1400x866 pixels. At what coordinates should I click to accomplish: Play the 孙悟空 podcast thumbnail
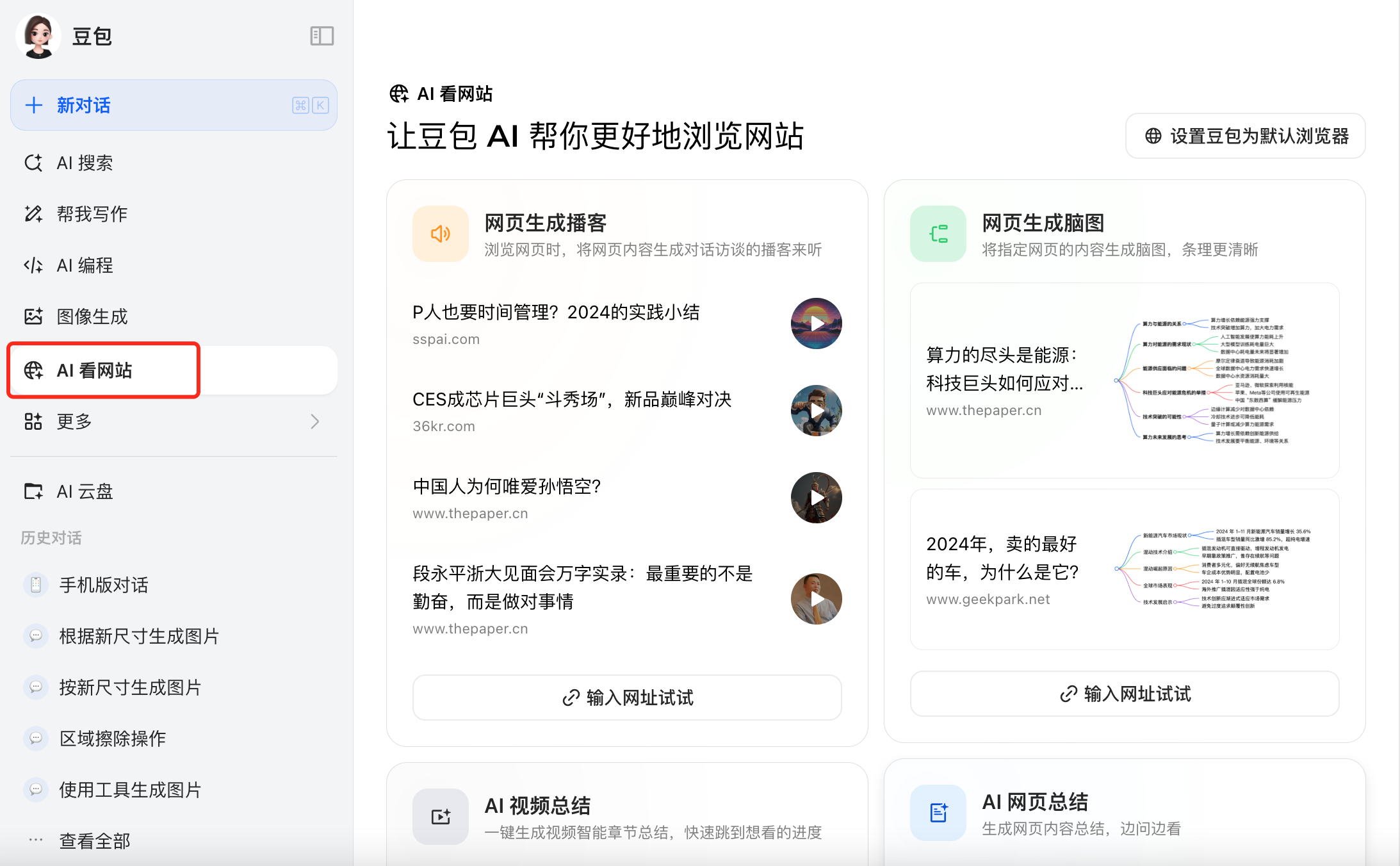pyautogui.click(x=817, y=498)
